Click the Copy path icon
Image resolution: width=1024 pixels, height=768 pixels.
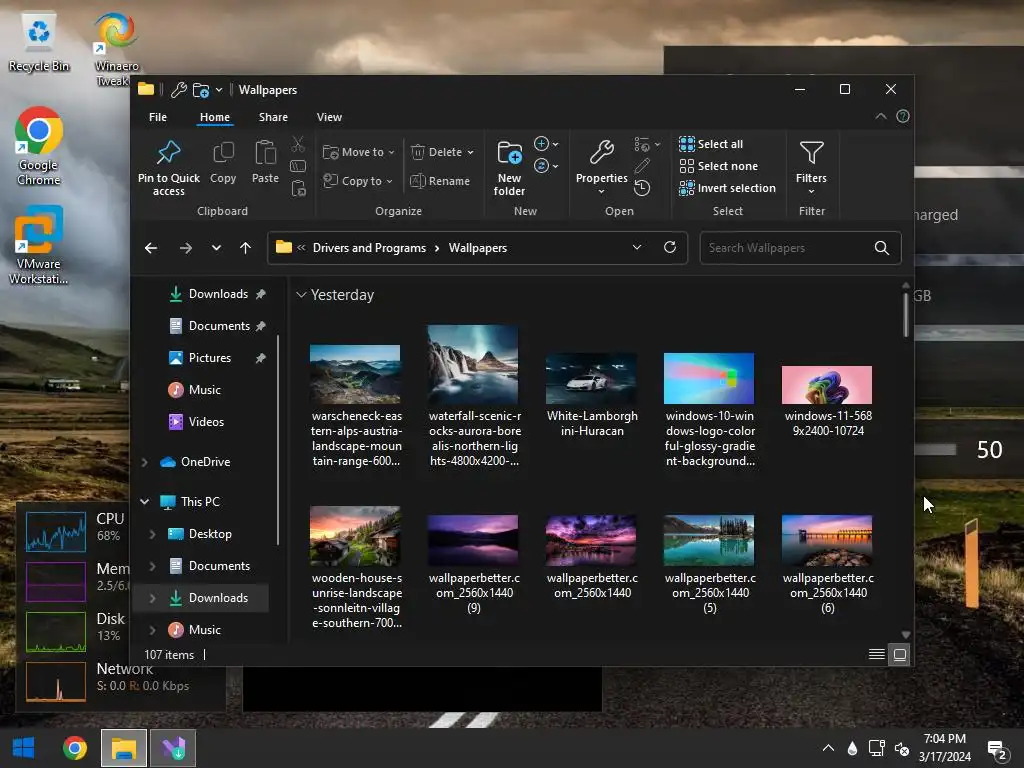point(298,166)
